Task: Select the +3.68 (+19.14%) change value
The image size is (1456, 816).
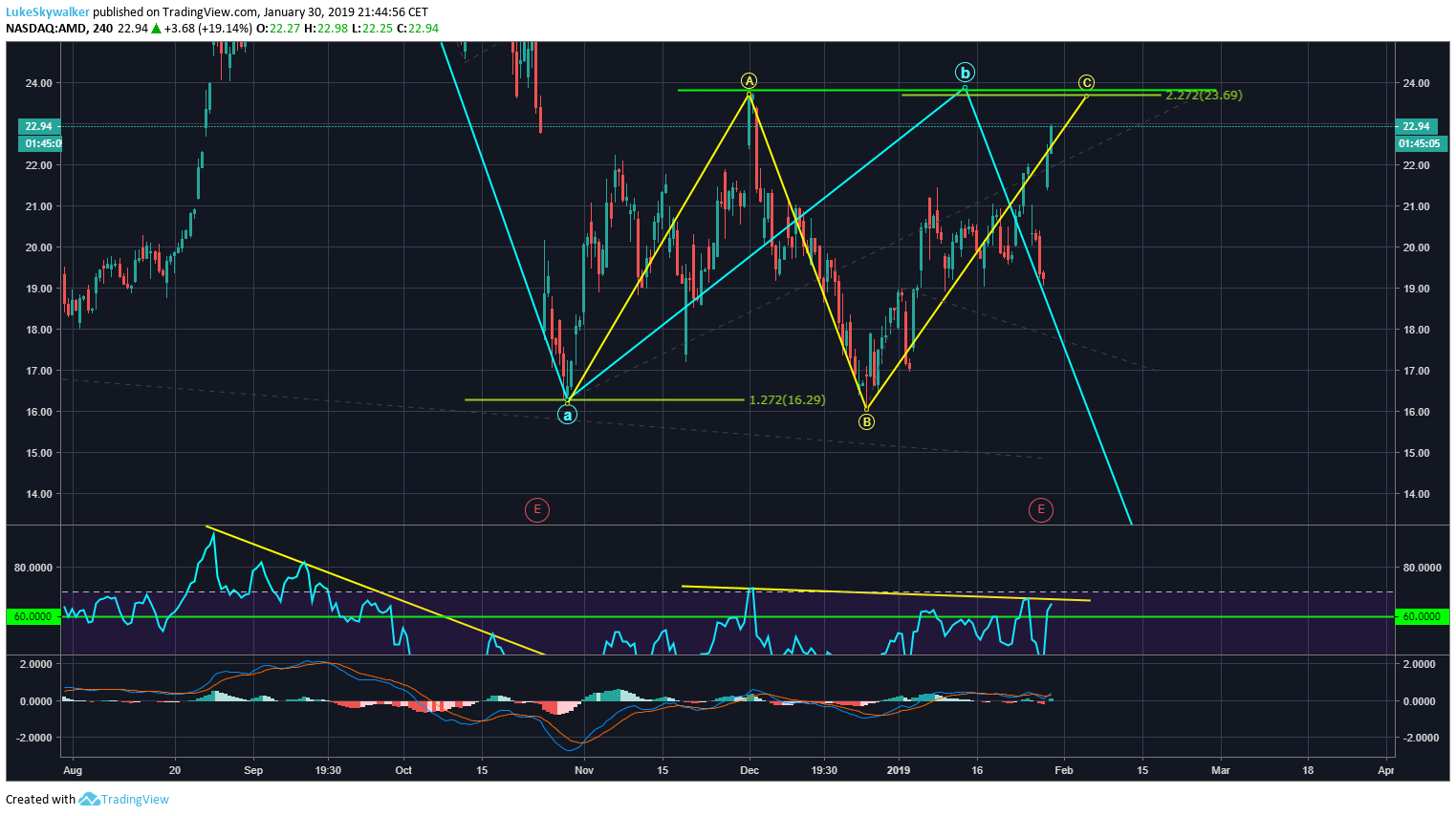Action: [207, 29]
